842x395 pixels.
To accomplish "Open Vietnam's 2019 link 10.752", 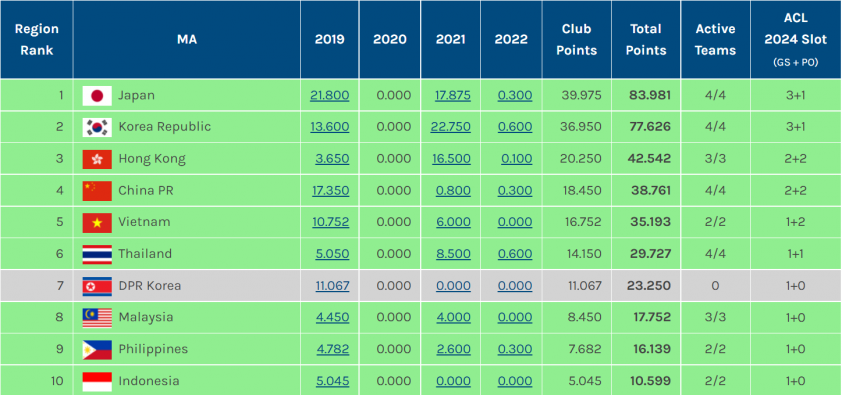I will click(x=331, y=222).
